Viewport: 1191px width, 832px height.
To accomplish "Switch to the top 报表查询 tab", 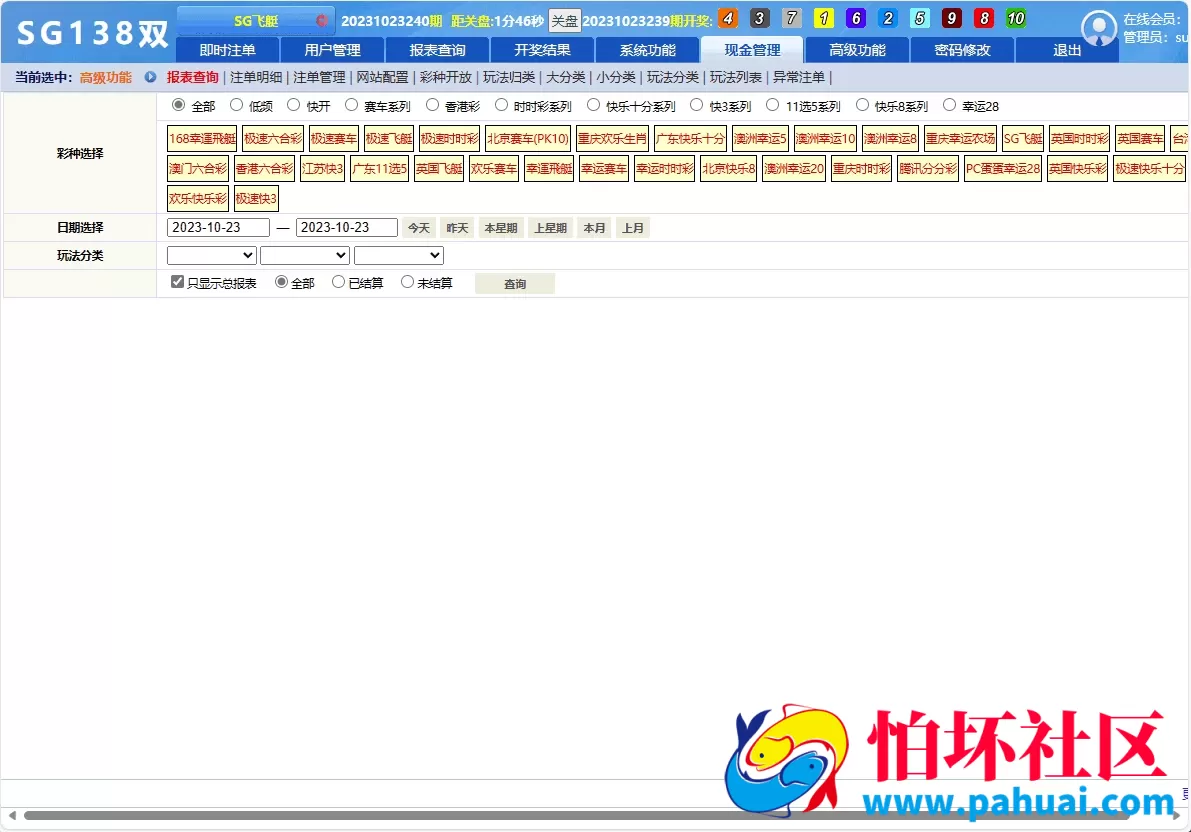I will click(x=438, y=50).
